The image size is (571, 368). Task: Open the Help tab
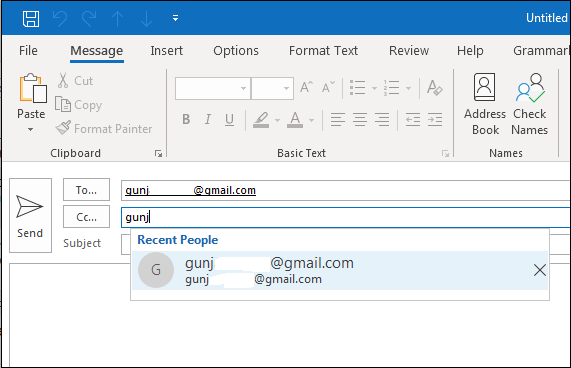click(x=470, y=51)
